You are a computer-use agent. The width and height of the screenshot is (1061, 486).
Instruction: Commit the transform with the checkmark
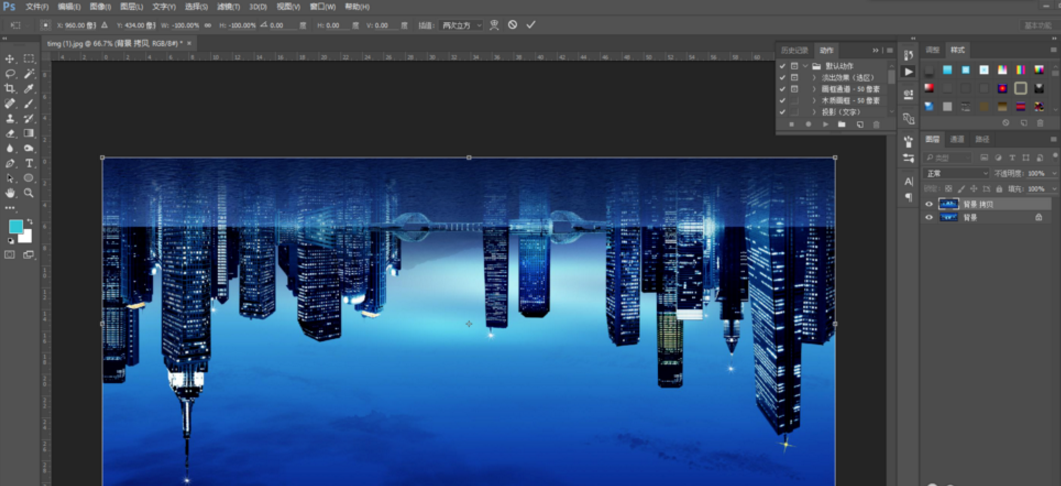531,25
